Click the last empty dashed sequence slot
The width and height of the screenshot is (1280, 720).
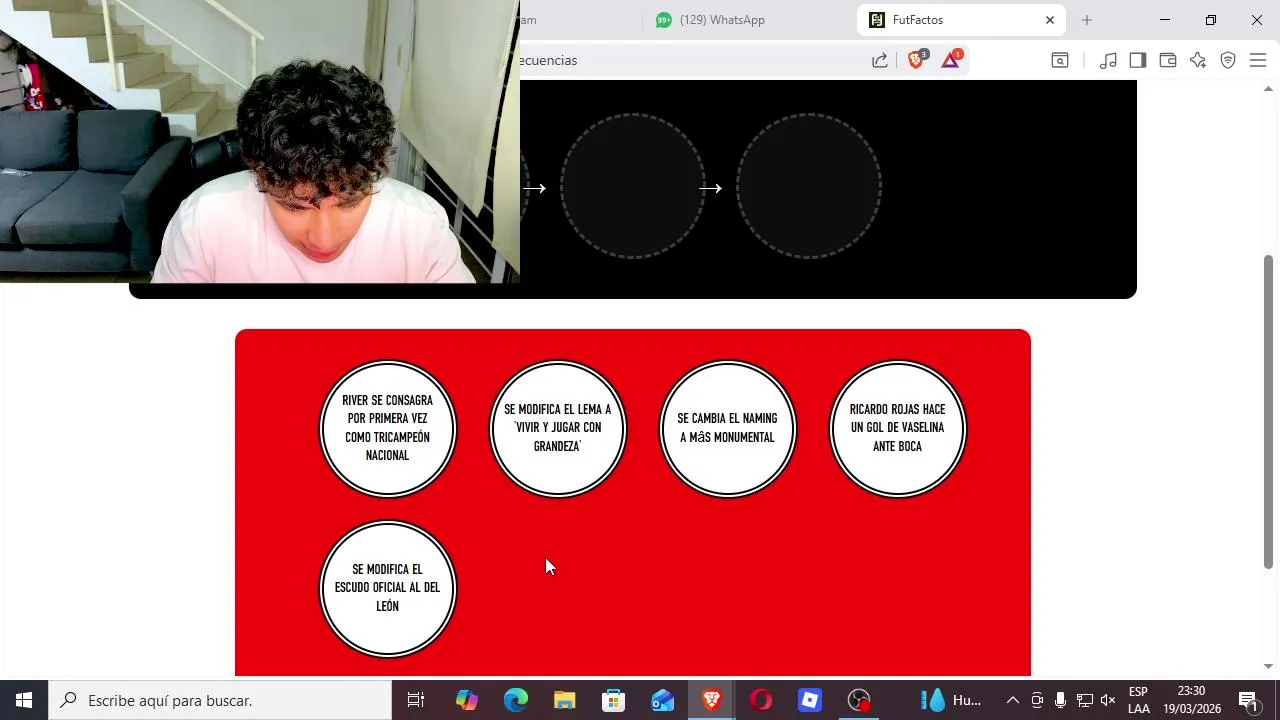(808, 186)
